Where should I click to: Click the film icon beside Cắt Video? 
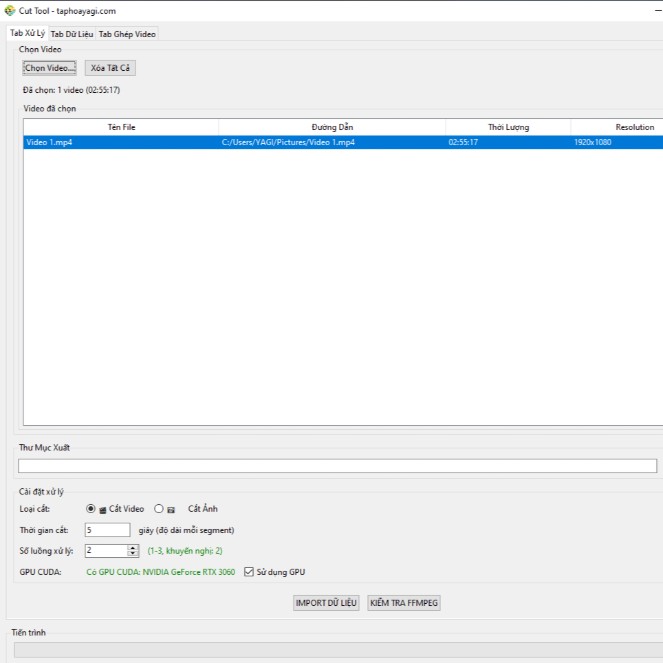pos(103,509)
